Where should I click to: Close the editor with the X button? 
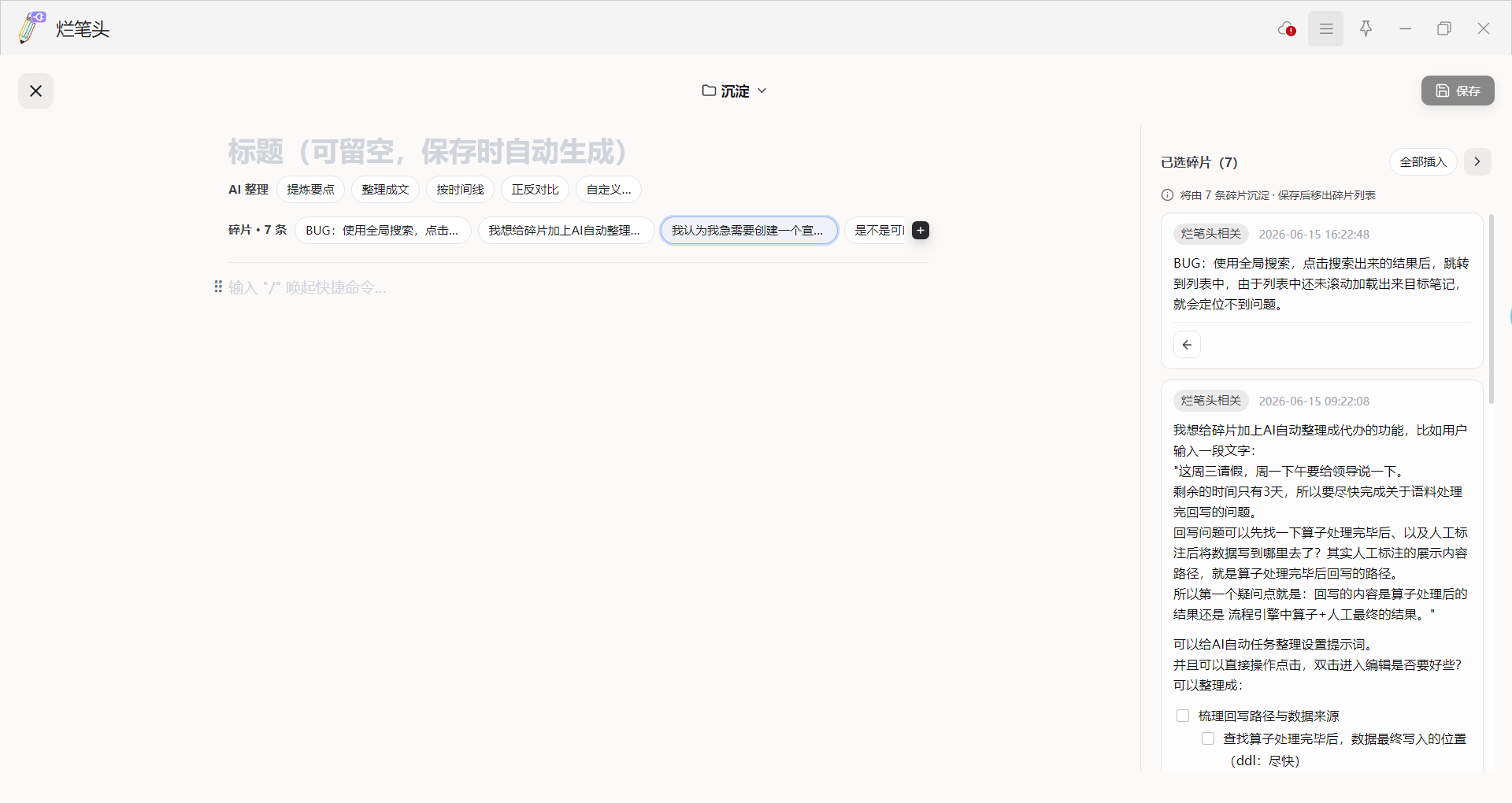36,91
